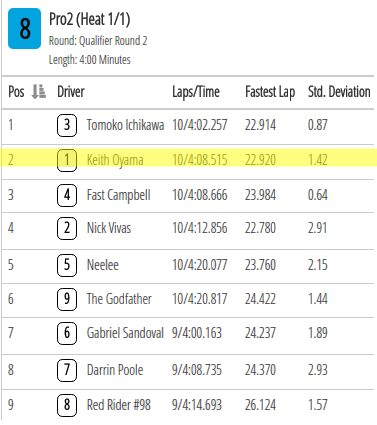Screen dimensions: 377x425
Task: Click the blue race number 8 badge
Action: pyautogui.click(x=24, y=29)
